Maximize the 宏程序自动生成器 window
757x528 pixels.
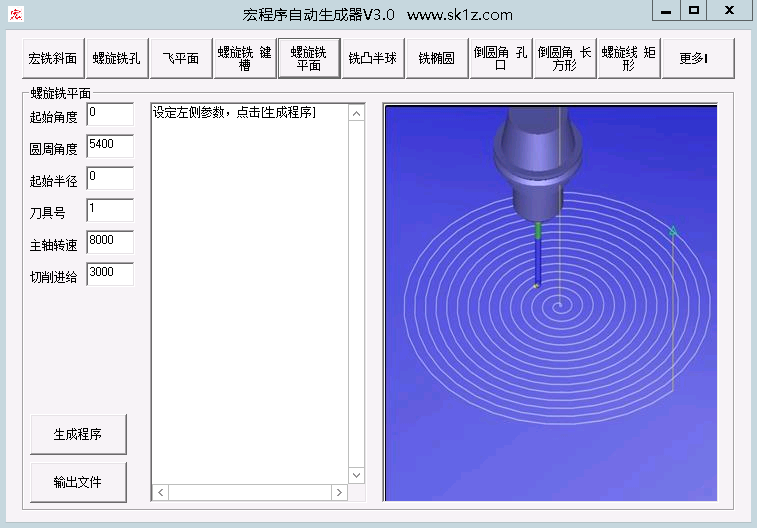(694, 10)
